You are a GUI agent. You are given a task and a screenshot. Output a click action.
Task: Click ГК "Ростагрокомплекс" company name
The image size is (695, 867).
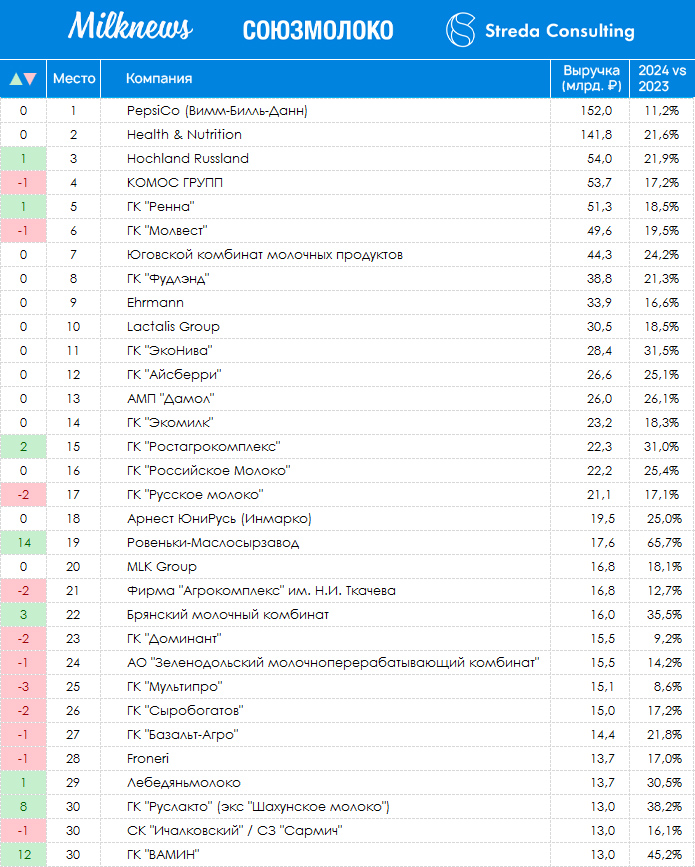point(203,447)
